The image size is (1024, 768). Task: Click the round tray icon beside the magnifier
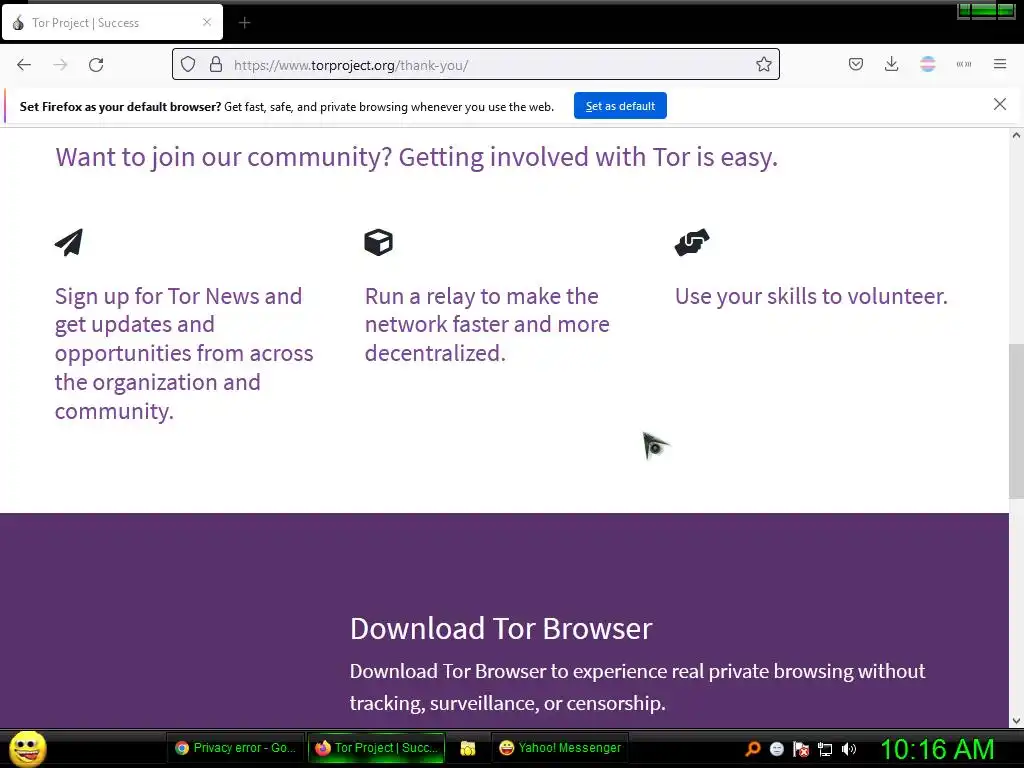(x=776, y=749)
